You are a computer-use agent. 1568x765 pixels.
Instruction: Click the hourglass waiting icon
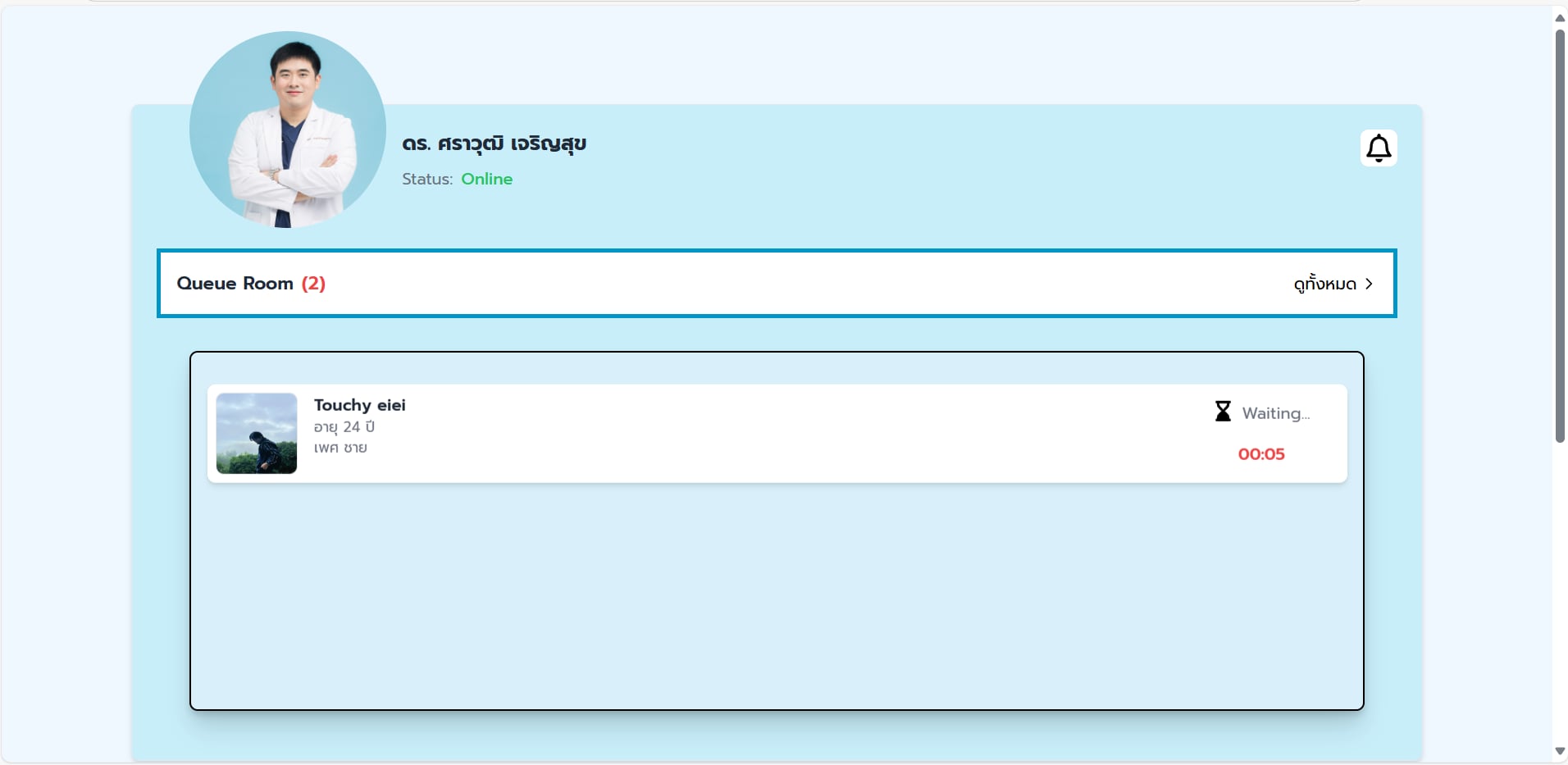point(1222,411)
